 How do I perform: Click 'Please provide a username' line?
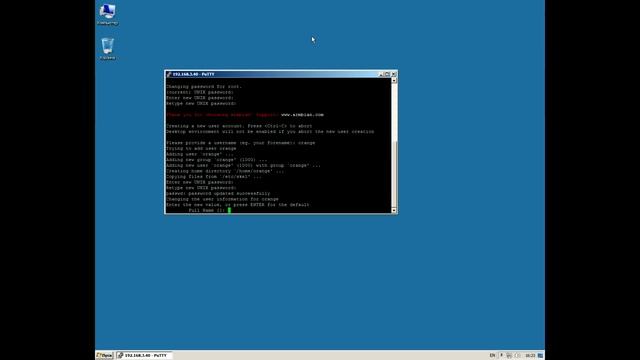pyautogui.click(x=240, y=143)
